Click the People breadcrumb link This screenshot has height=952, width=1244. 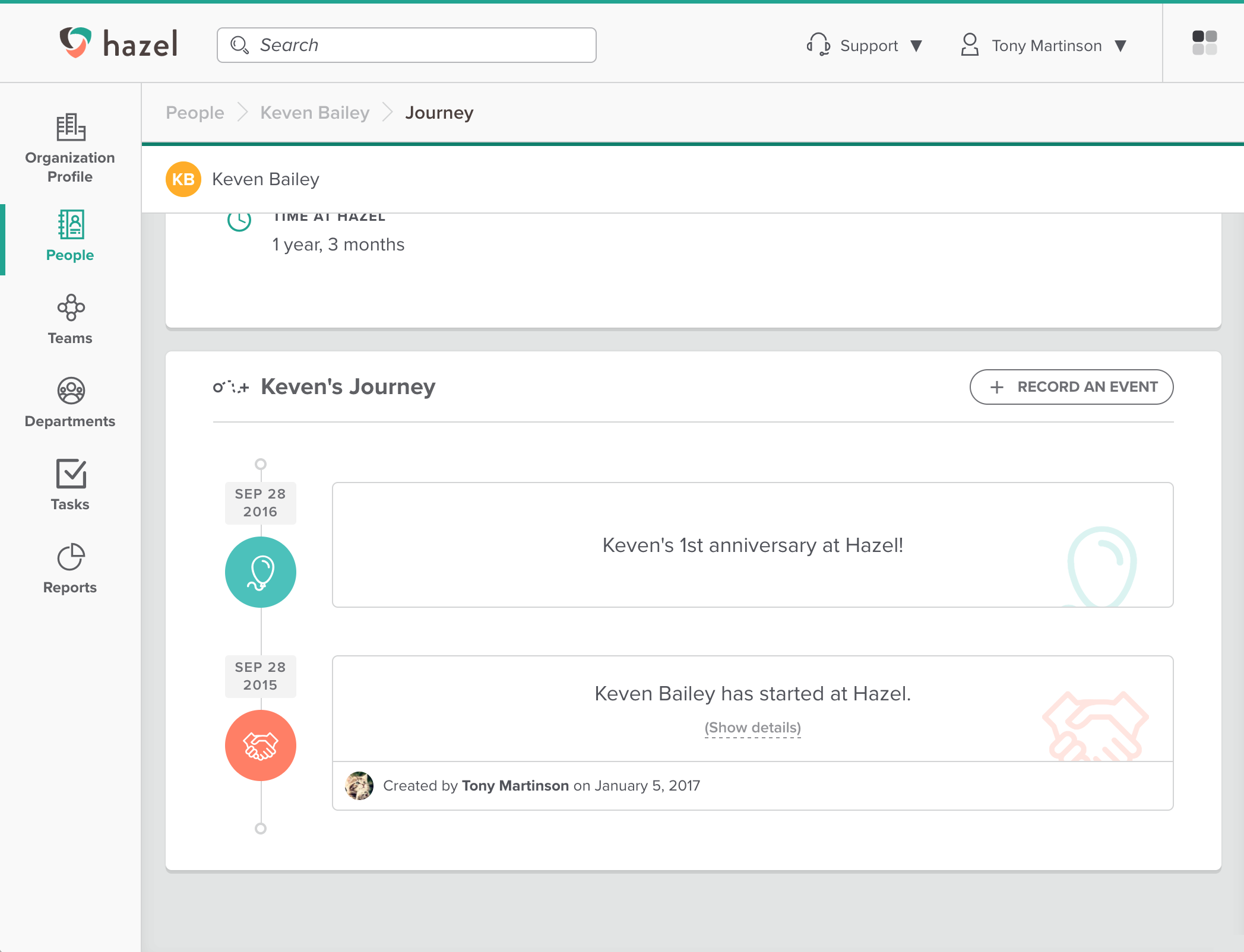195,113
